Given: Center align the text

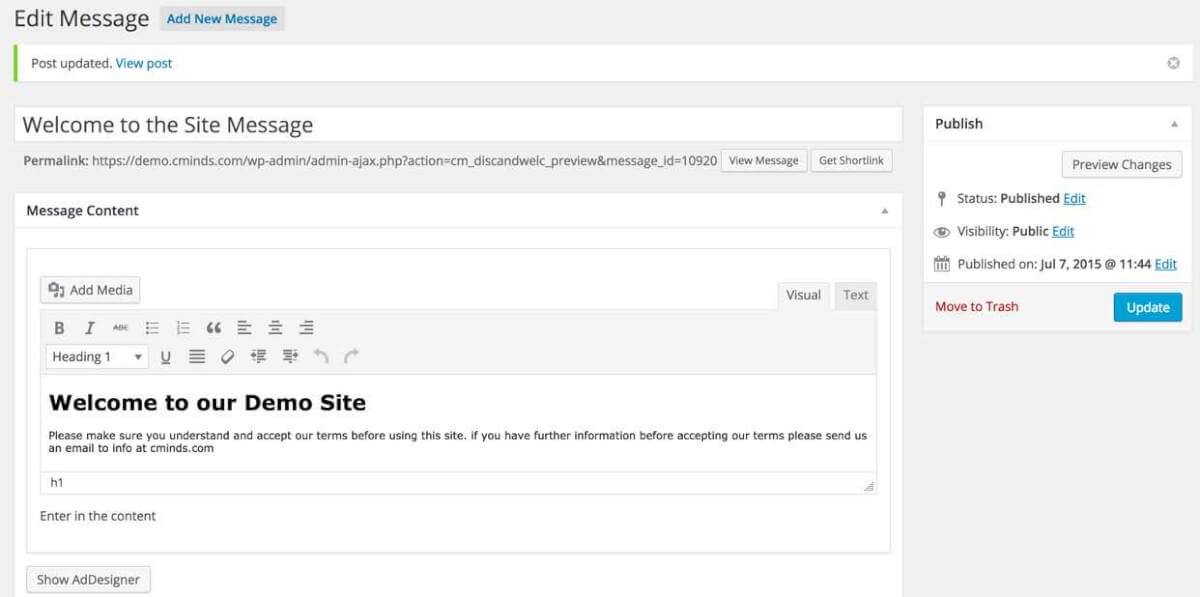Looking at the screenshot, I should tap(275, 328).
